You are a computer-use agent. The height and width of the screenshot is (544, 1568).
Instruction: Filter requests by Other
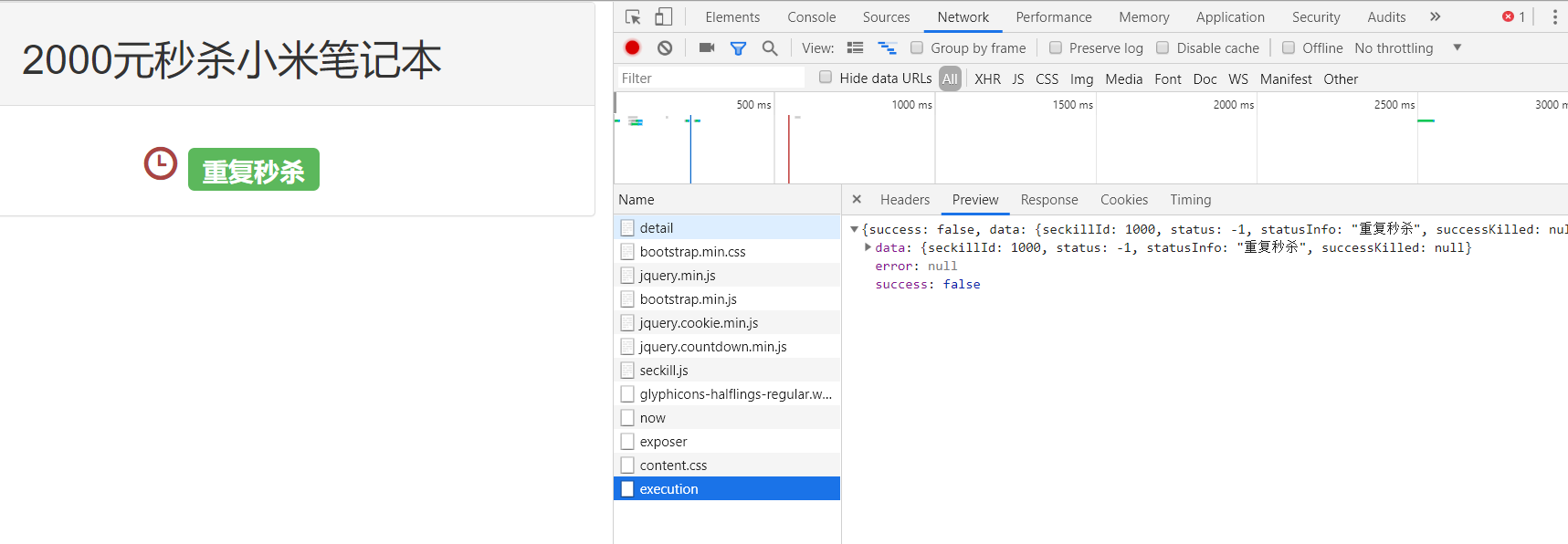pyautogui.click(x=1341, y=78)
